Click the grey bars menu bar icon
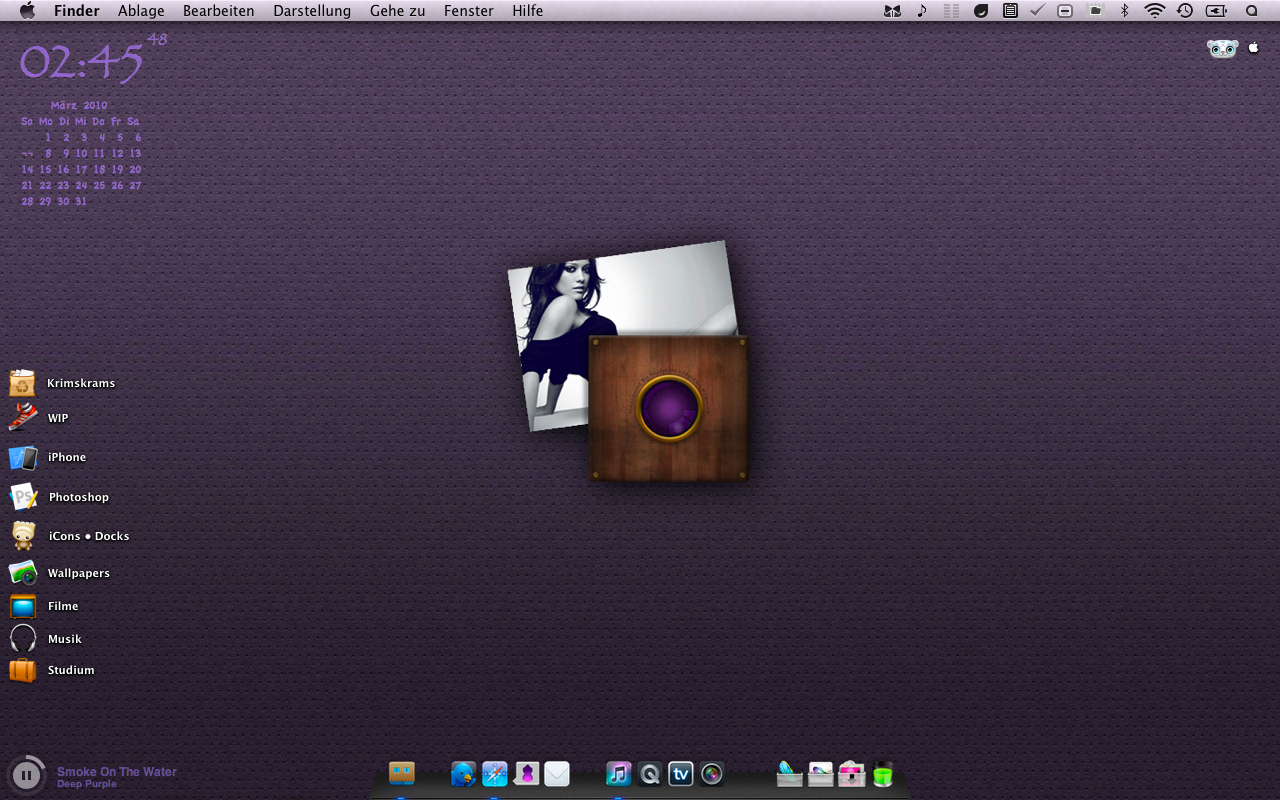The image size is (1280, 800). tap(951, 11)
